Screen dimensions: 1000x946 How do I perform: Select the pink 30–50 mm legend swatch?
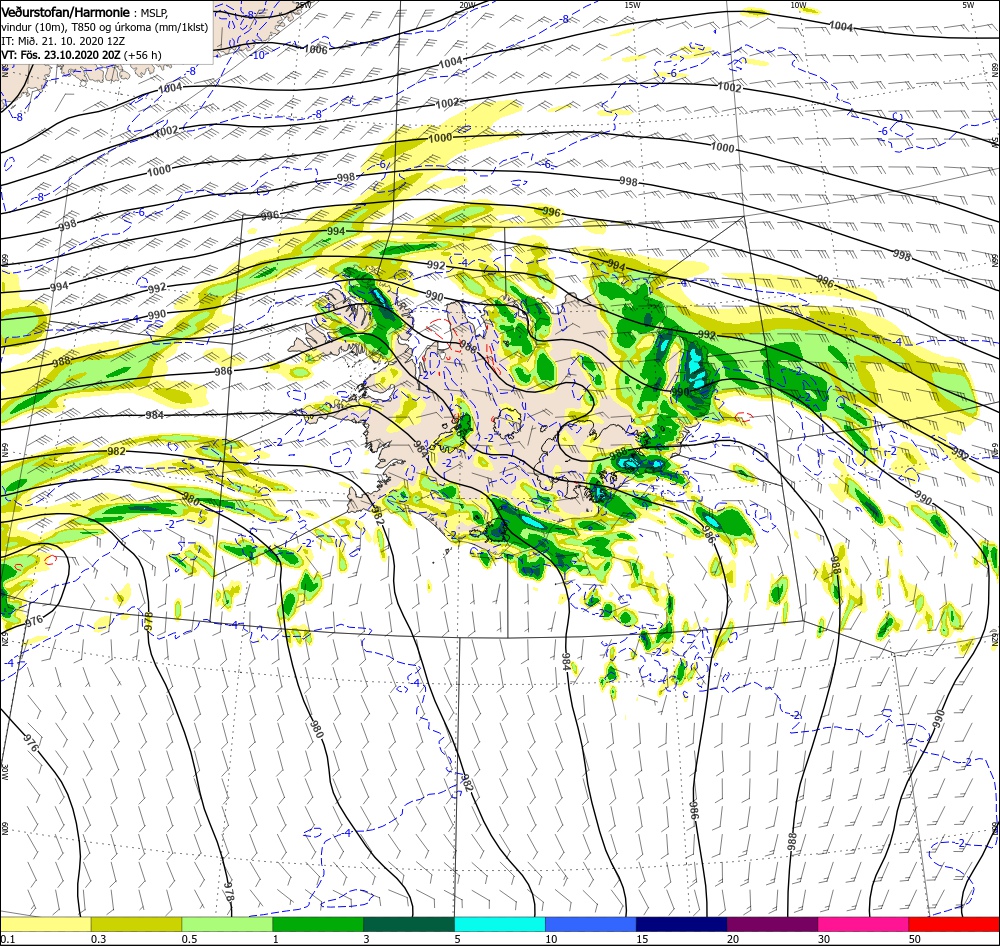(x=864, y=924)
